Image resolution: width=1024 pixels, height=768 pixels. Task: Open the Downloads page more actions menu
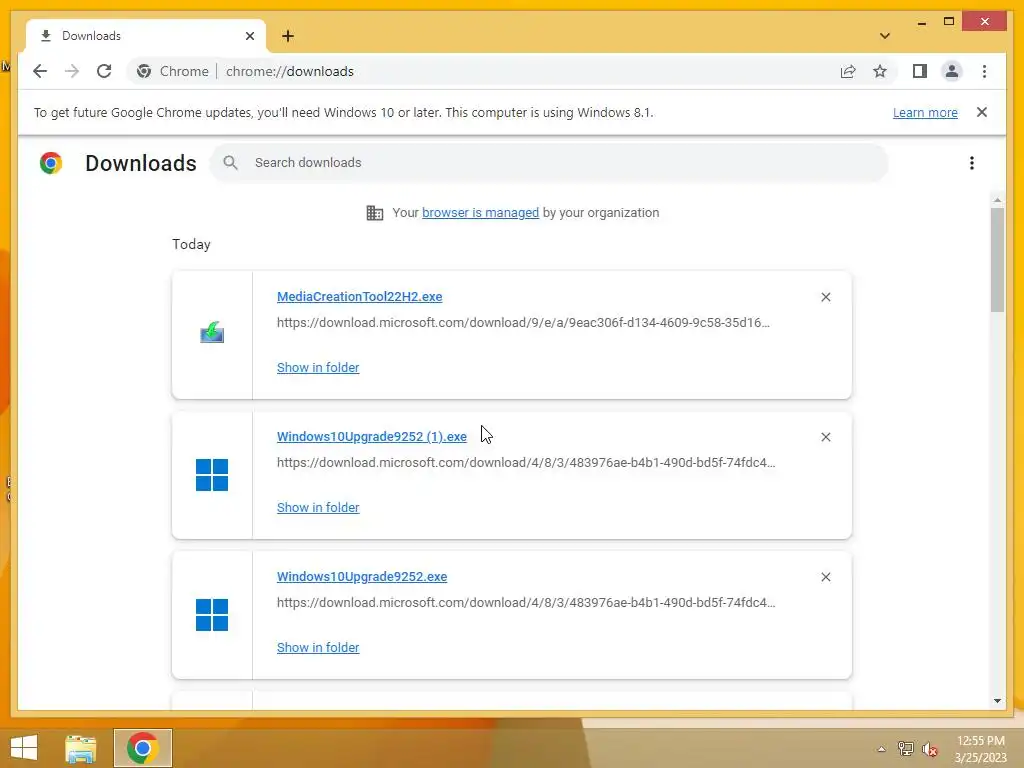(972, 163)
